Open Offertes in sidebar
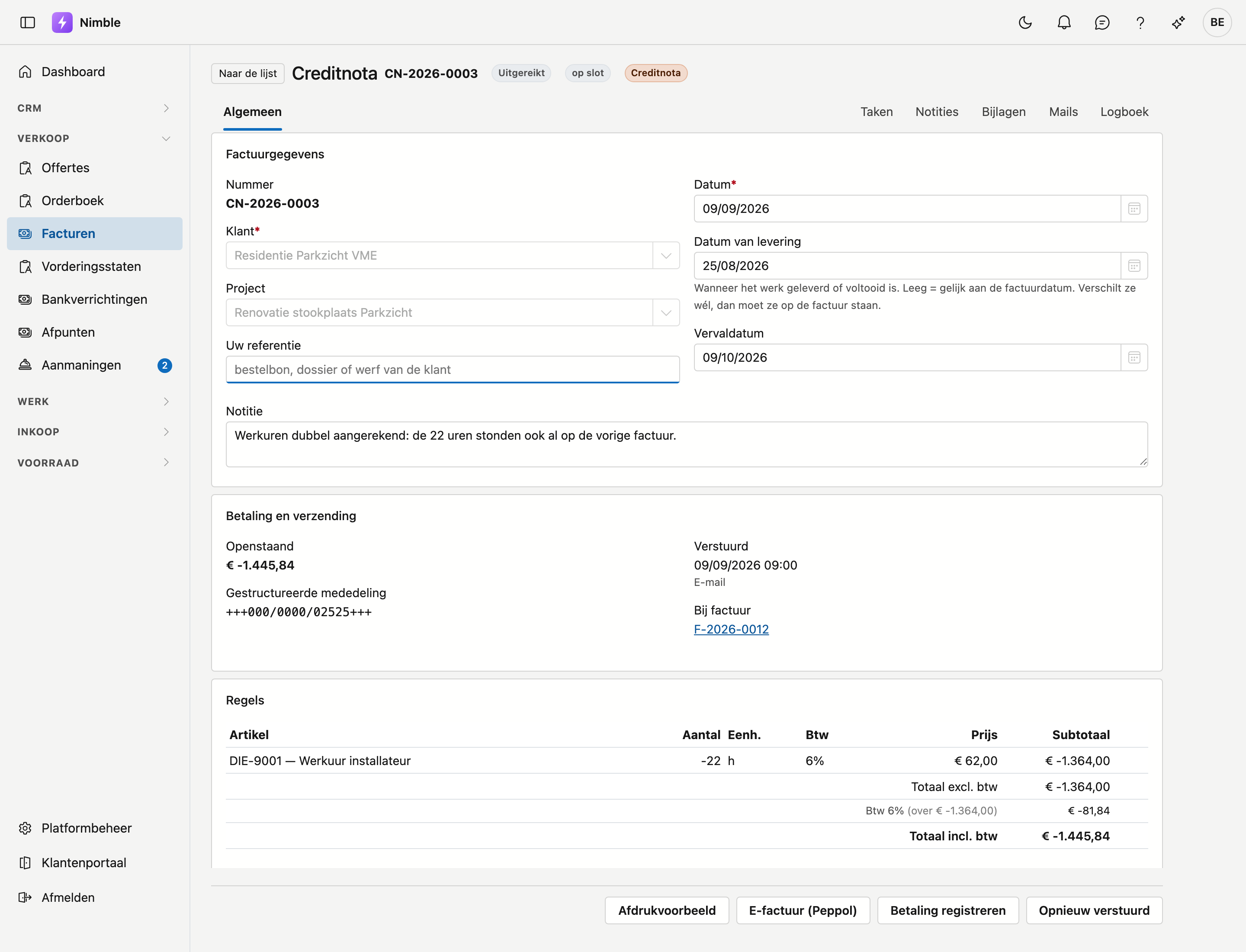1246x952 pixels. click(x=95, y=168)
